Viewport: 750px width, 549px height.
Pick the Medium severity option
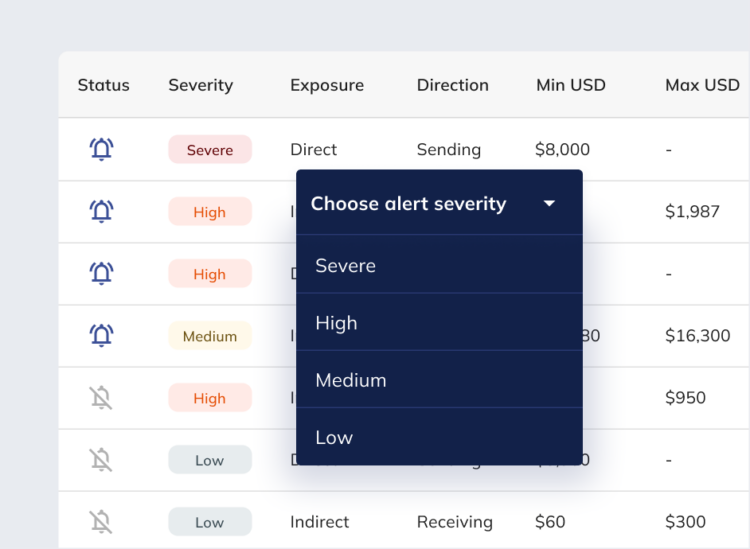351,380
